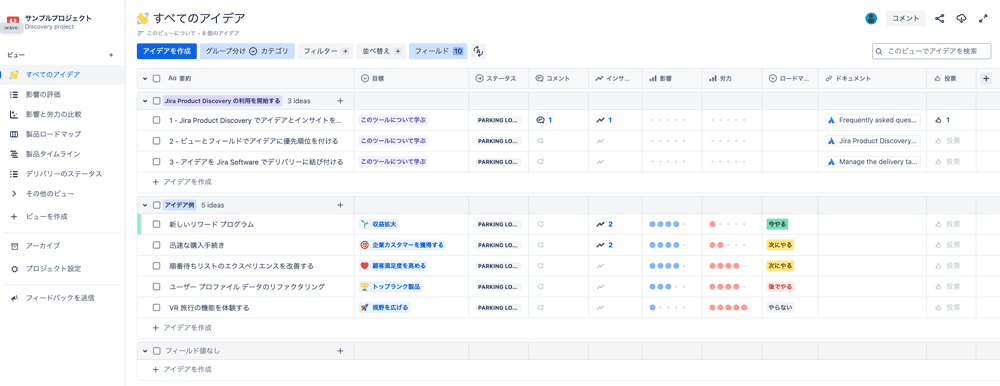Click the comment icon in row 3 - アイデアを Jira Software
This screenshot has height=386, width=1000.
[x=540, y=162]
